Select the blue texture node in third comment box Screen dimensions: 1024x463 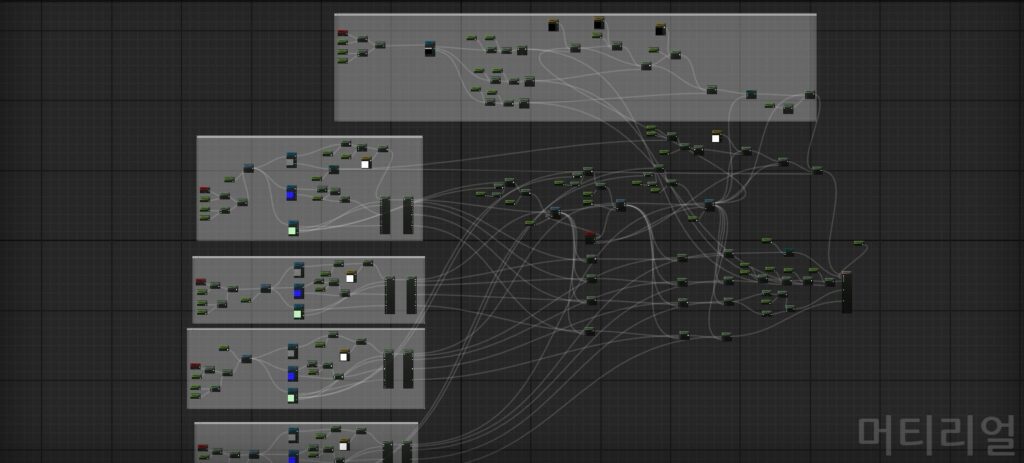tap(298, 291)
